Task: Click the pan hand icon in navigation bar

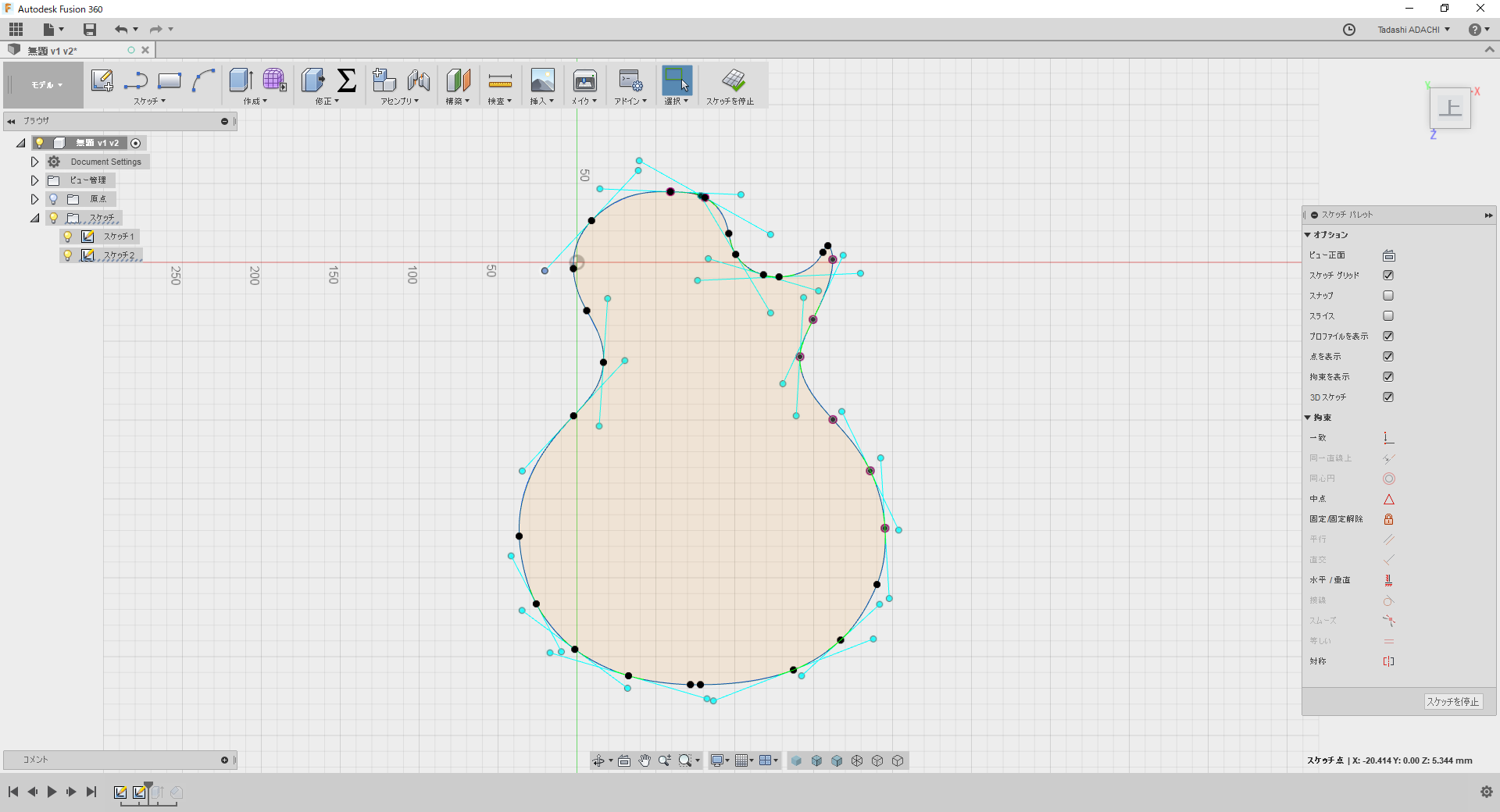Action: 645,760
